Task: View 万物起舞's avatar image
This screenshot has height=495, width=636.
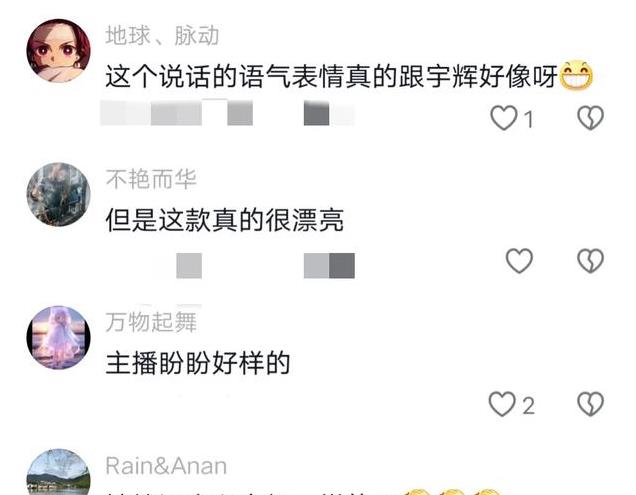Action: 58,338
